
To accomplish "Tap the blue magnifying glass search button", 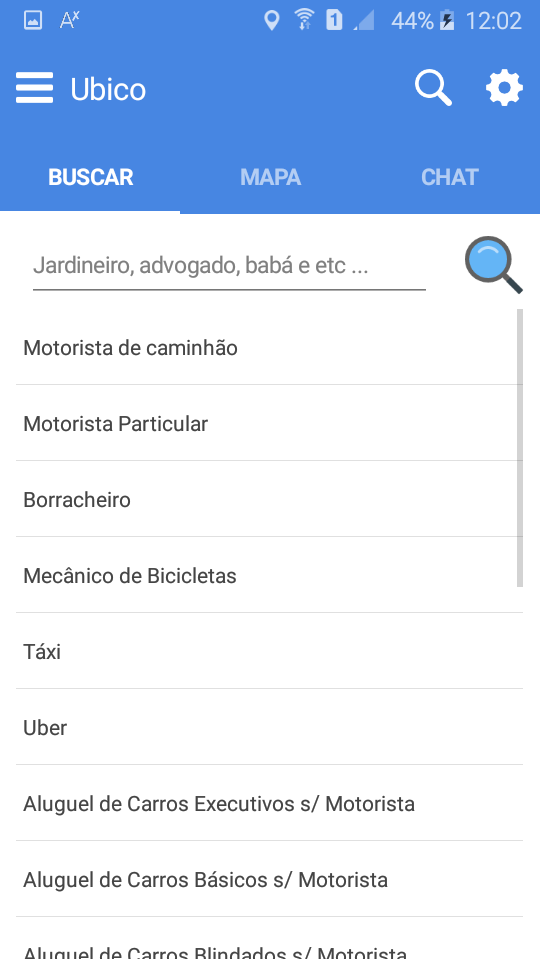I will tap(493, 264).
